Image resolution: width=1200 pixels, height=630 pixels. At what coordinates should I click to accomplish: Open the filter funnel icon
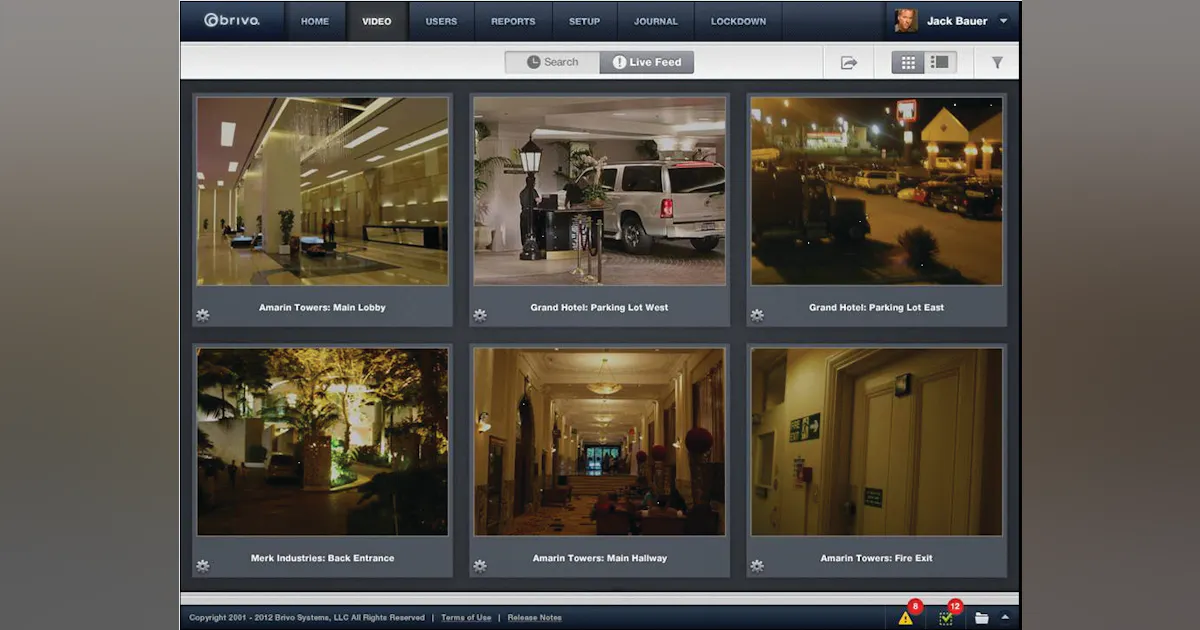tap(997, 63)
